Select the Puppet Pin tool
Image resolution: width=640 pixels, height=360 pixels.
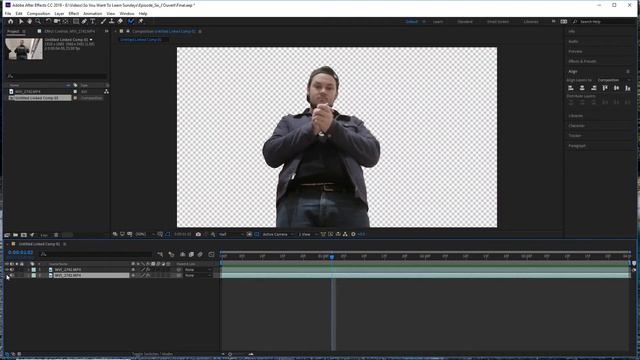click(x=141, y=21)
